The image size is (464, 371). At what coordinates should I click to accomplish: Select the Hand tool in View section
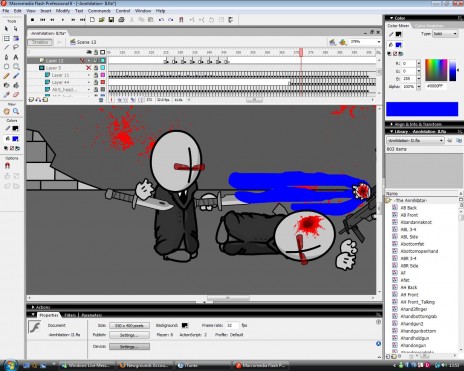click(x=6, y=111)
